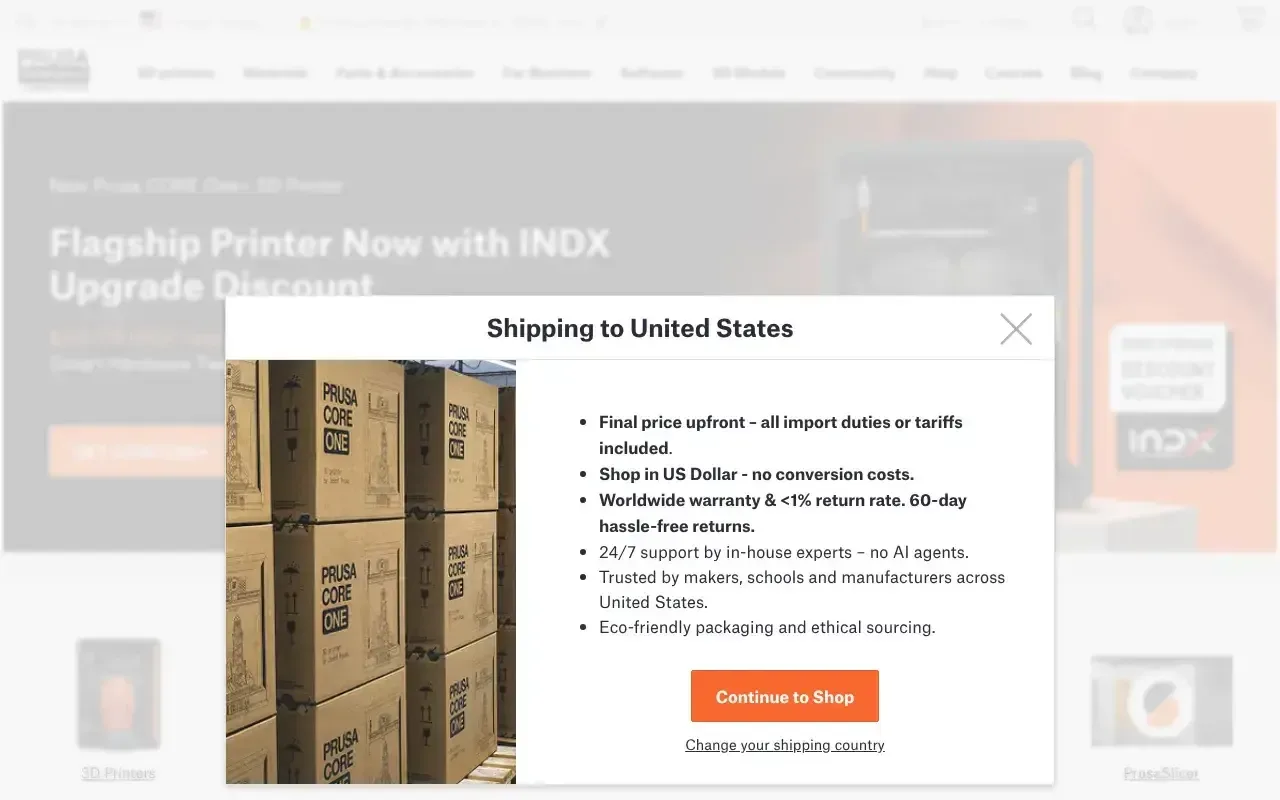The height and width of the screenshot is (800, 1280).
Task: Click the Continue to Shop button
Action: 785,696
